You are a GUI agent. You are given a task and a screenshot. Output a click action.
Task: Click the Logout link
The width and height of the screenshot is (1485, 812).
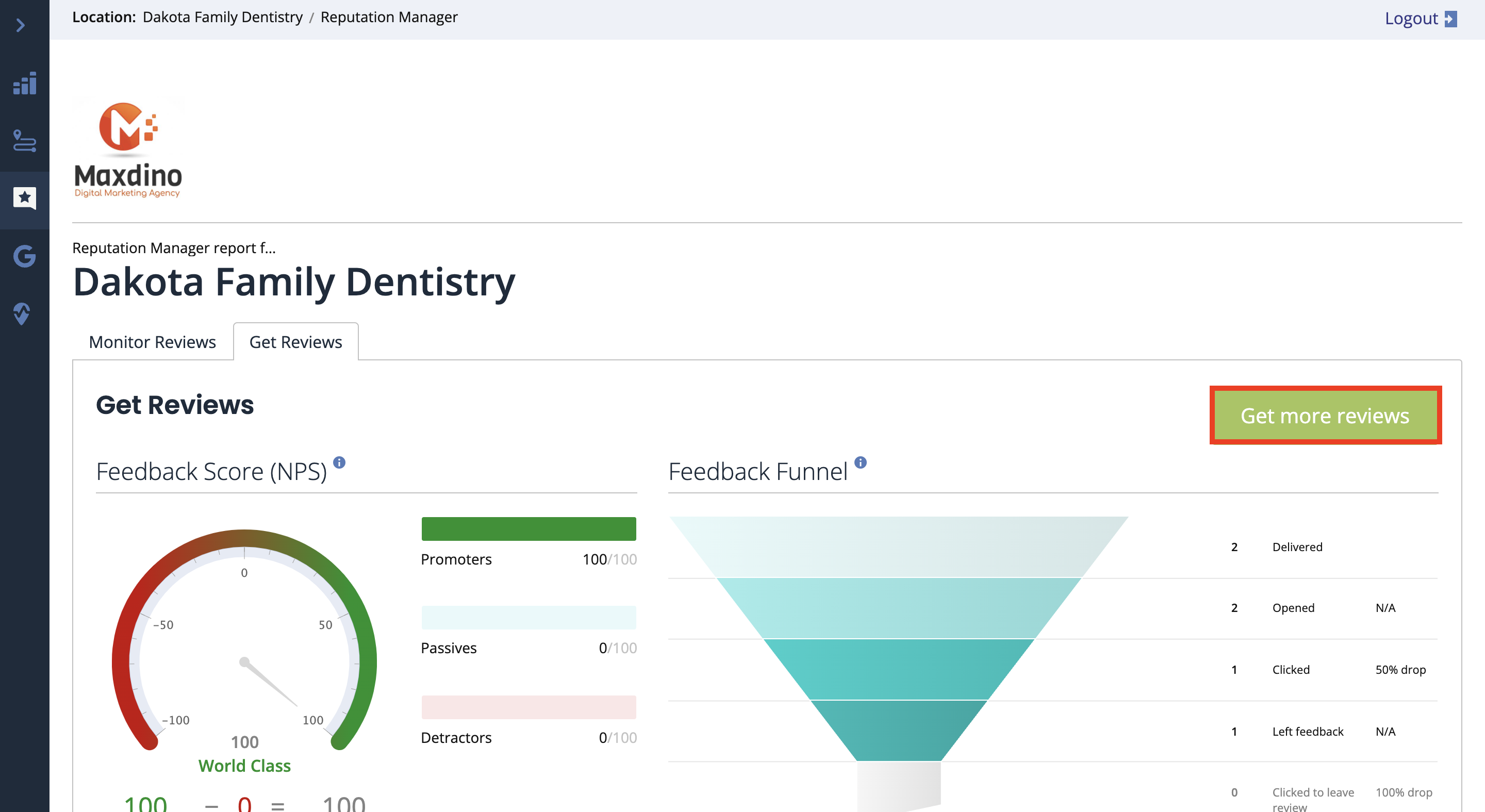click(1411, 19)
